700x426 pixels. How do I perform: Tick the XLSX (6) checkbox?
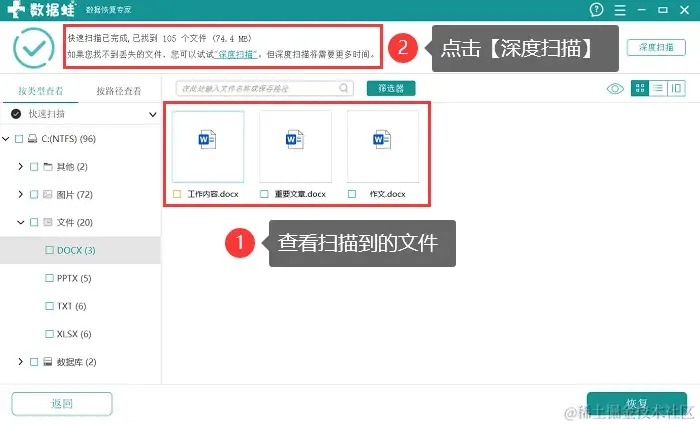pyautogui.click(x=50, y=334)
